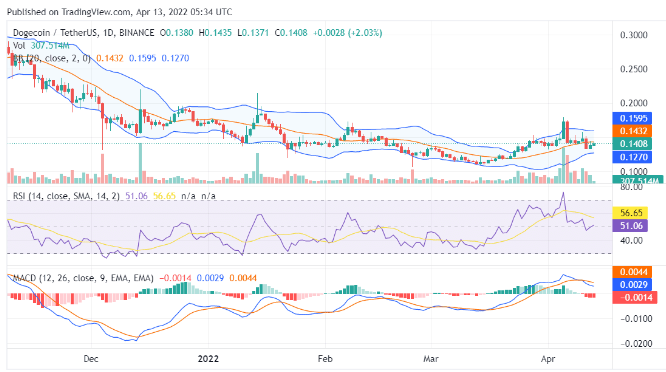Click the blue MACD value 0.0029 in legend
The width and height of the screenshot is (666, 372).
(211, 278)
